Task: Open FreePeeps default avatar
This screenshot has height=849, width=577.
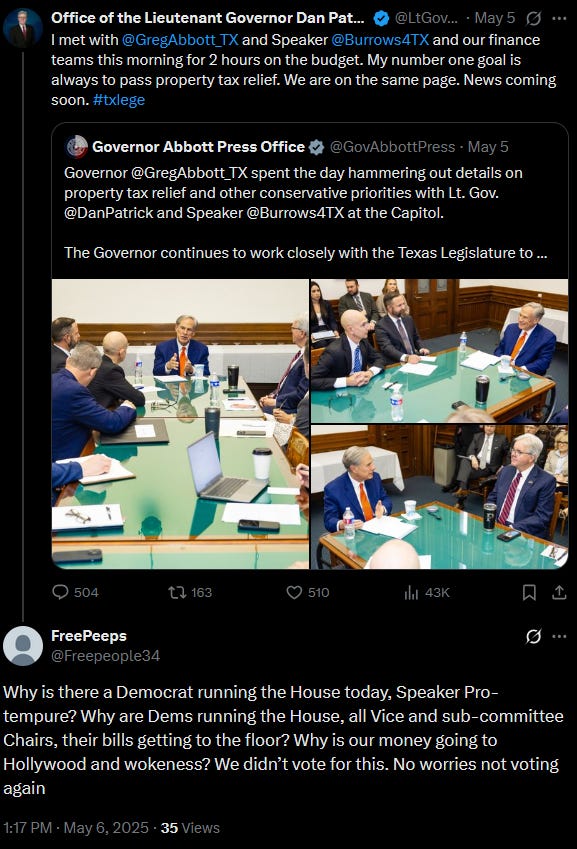Action: click(x=23, y=646)
